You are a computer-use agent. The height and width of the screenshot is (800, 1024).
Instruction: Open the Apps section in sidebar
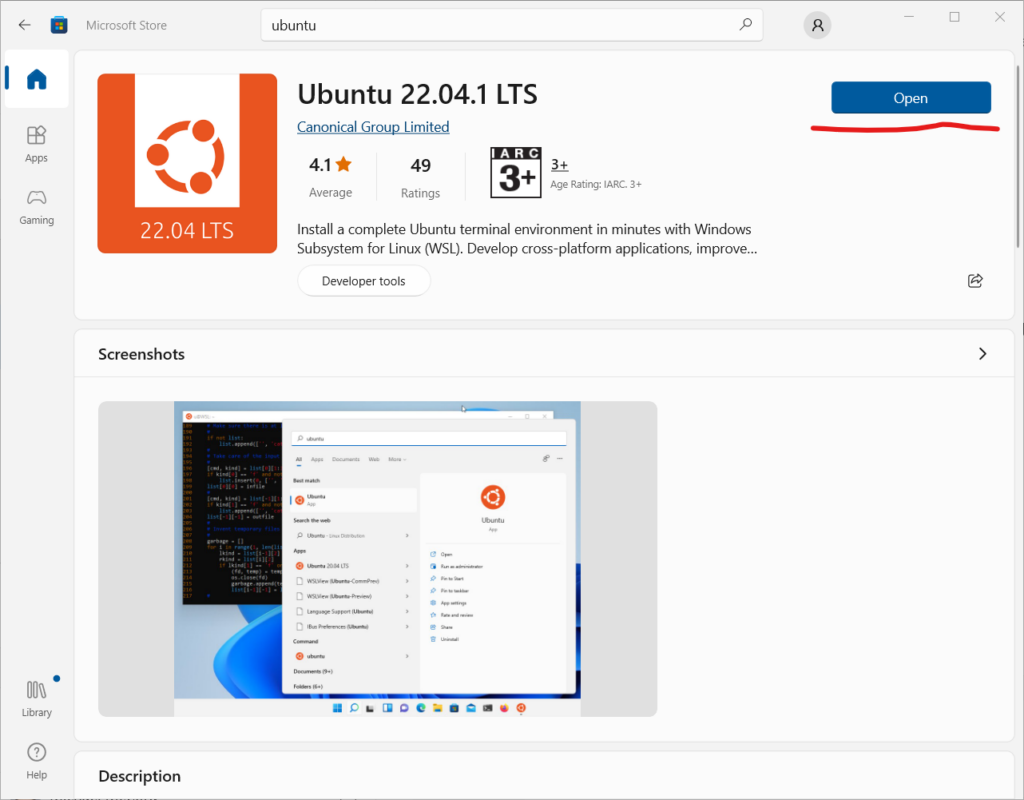pyautogui.click(x=37, y=144)
